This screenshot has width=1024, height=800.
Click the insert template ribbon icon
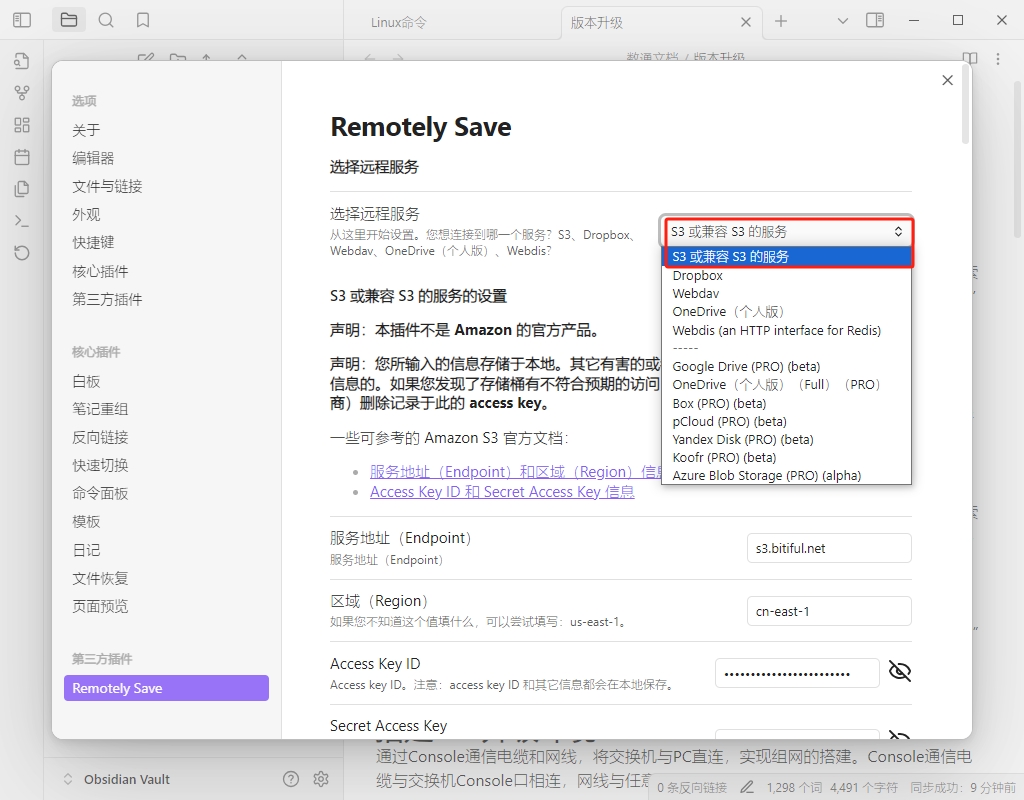22,189
